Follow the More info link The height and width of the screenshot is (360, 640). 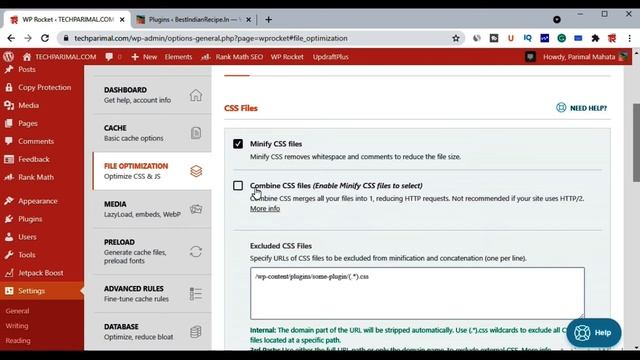[x=265, y=209]
